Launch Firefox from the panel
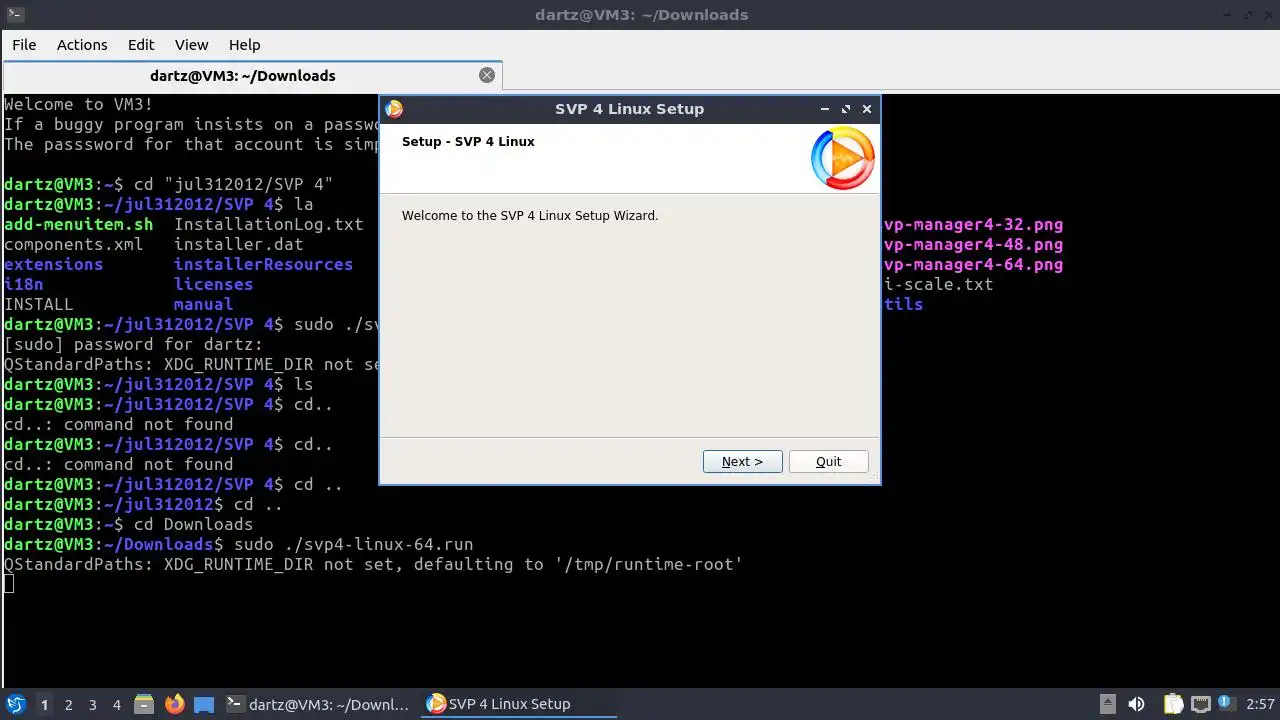 [174, 704]
